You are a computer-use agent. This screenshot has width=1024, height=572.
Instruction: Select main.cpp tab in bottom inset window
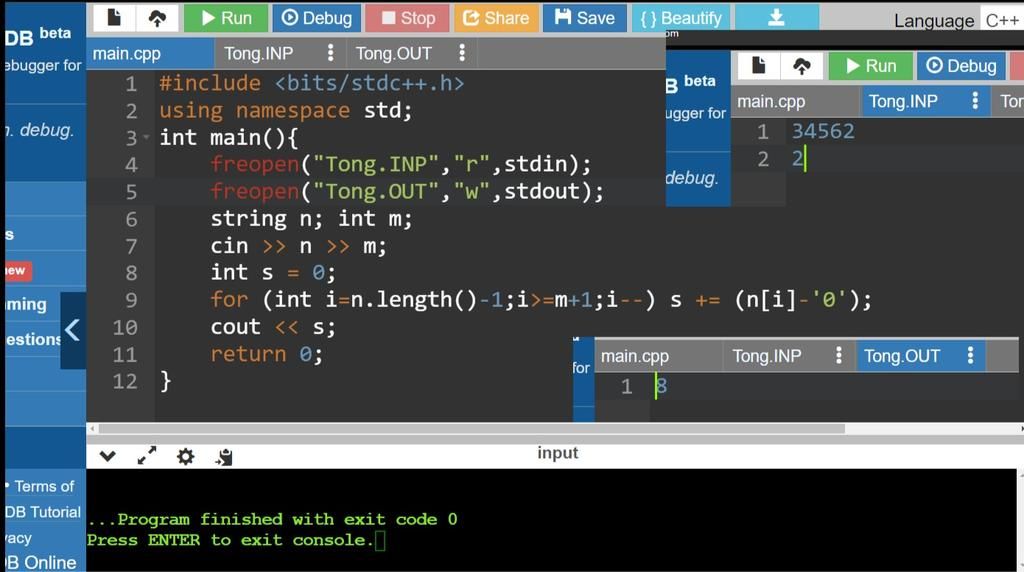click(635, 356)
